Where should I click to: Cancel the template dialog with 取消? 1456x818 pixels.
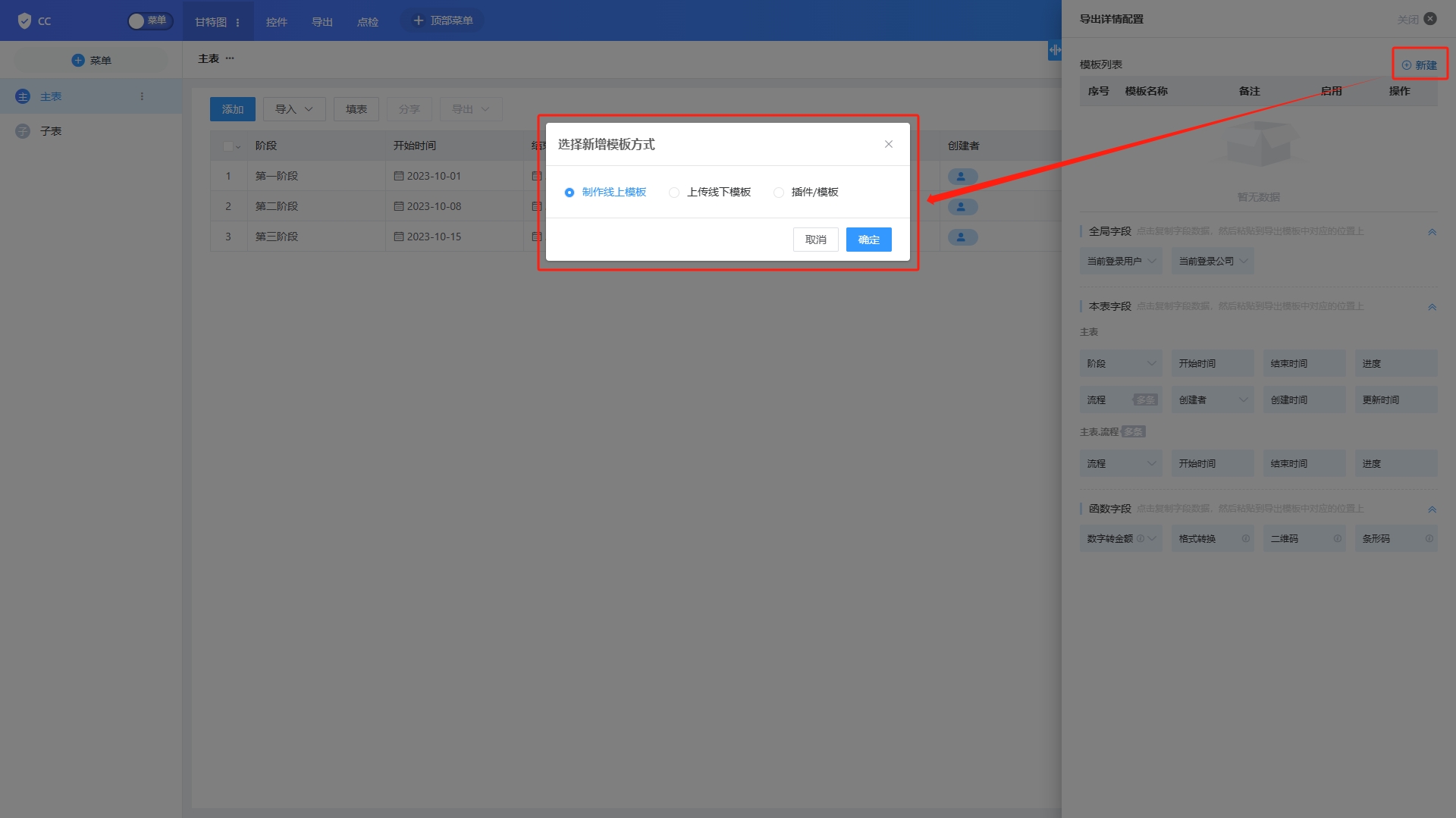point(815,240)
